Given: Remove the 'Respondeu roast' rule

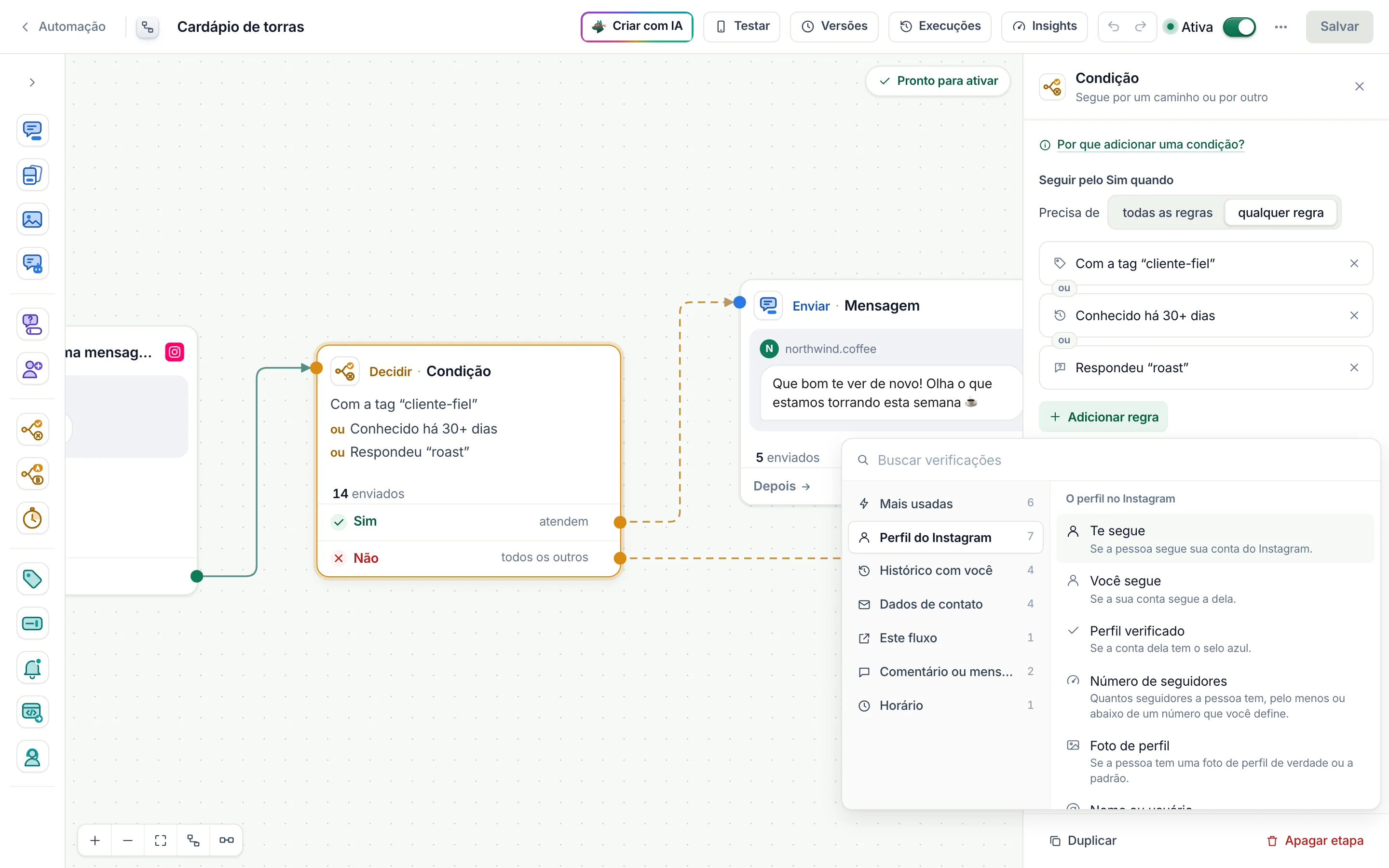Looking at the screenshot, I should click(1354, 367).
